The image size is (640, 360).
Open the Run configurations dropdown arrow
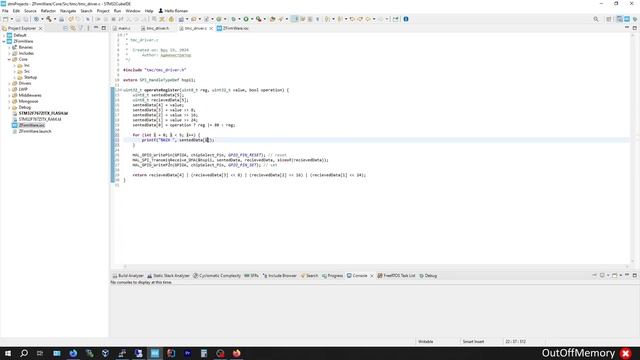click(252, 19)
